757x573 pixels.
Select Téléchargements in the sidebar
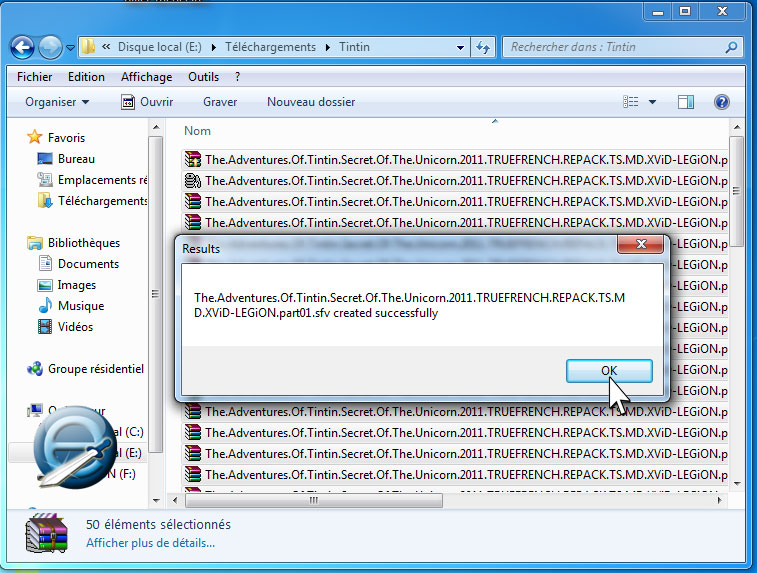pos(102,201)
